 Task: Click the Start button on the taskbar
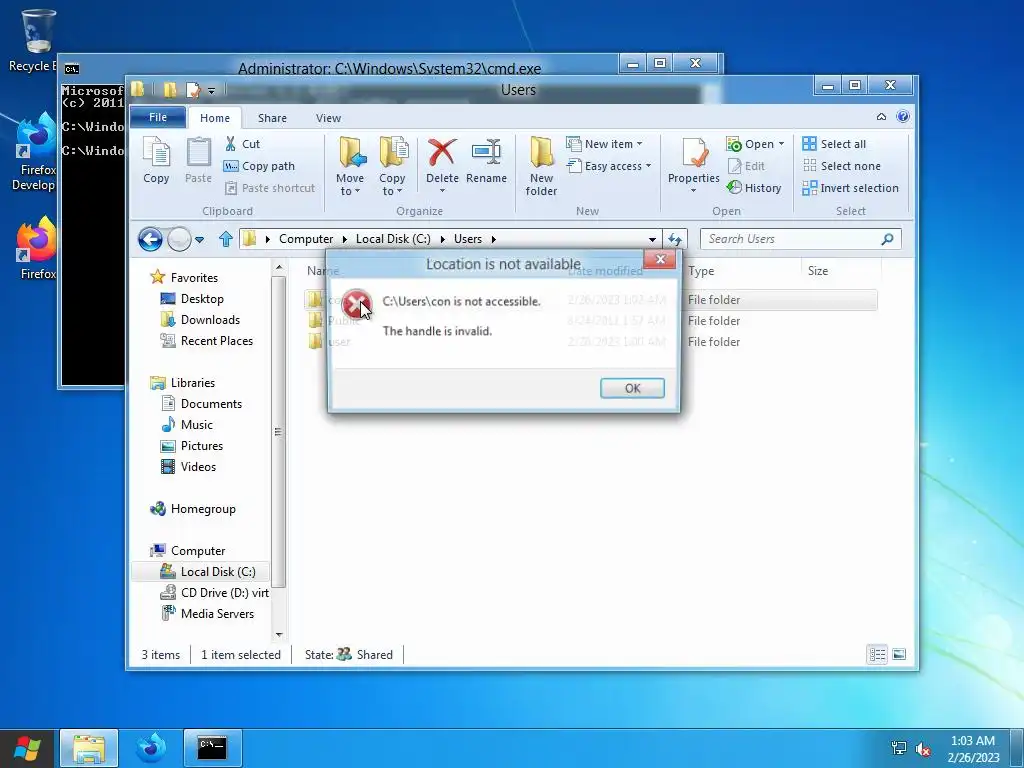point(27,748)
